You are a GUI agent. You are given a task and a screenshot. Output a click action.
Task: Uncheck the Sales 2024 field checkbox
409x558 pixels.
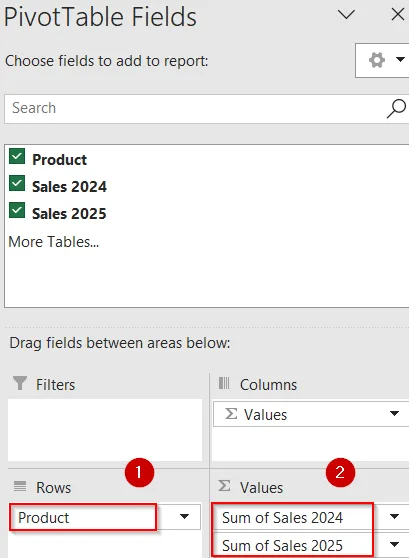click(17, 183)
